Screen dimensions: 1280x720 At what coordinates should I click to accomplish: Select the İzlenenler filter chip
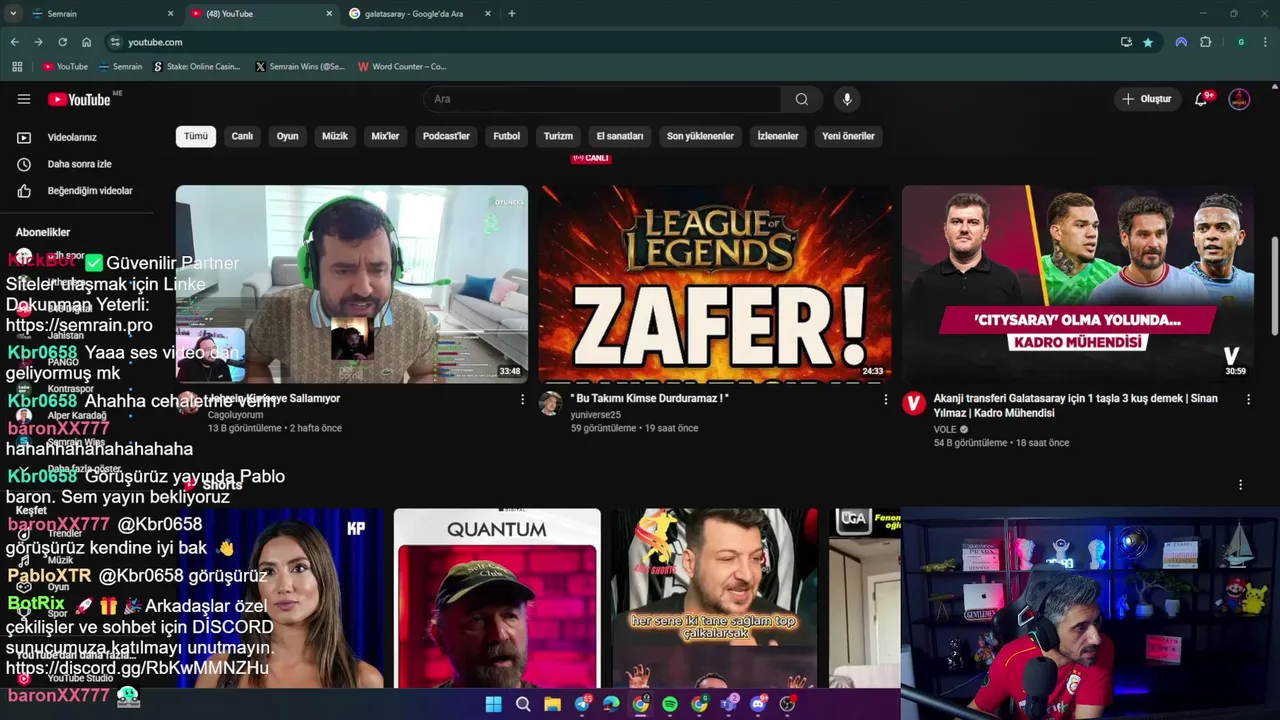(778, 136)
